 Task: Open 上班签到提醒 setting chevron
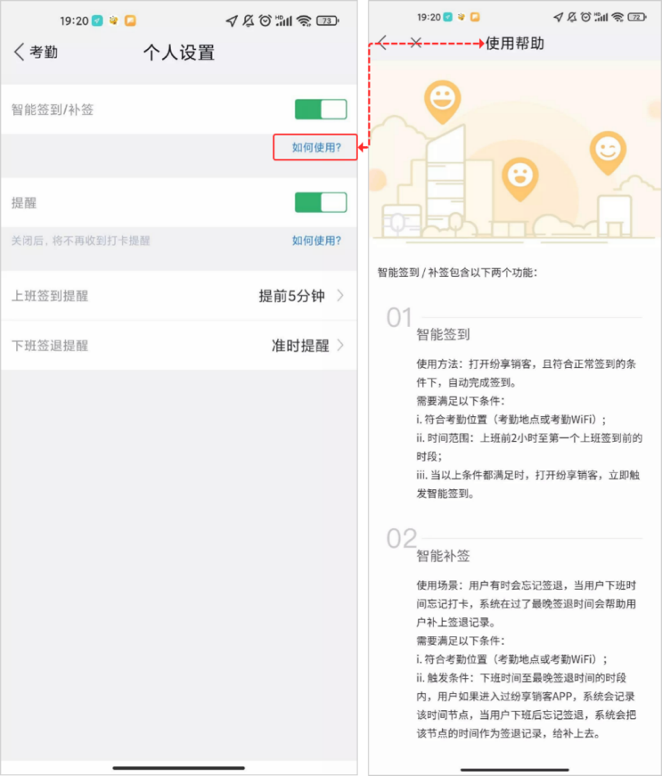coord(340,295)
